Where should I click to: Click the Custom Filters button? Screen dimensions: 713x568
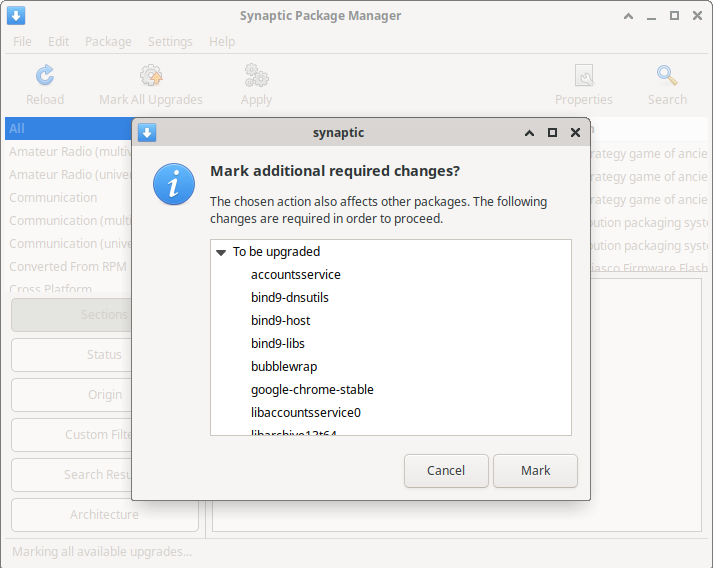71,435
